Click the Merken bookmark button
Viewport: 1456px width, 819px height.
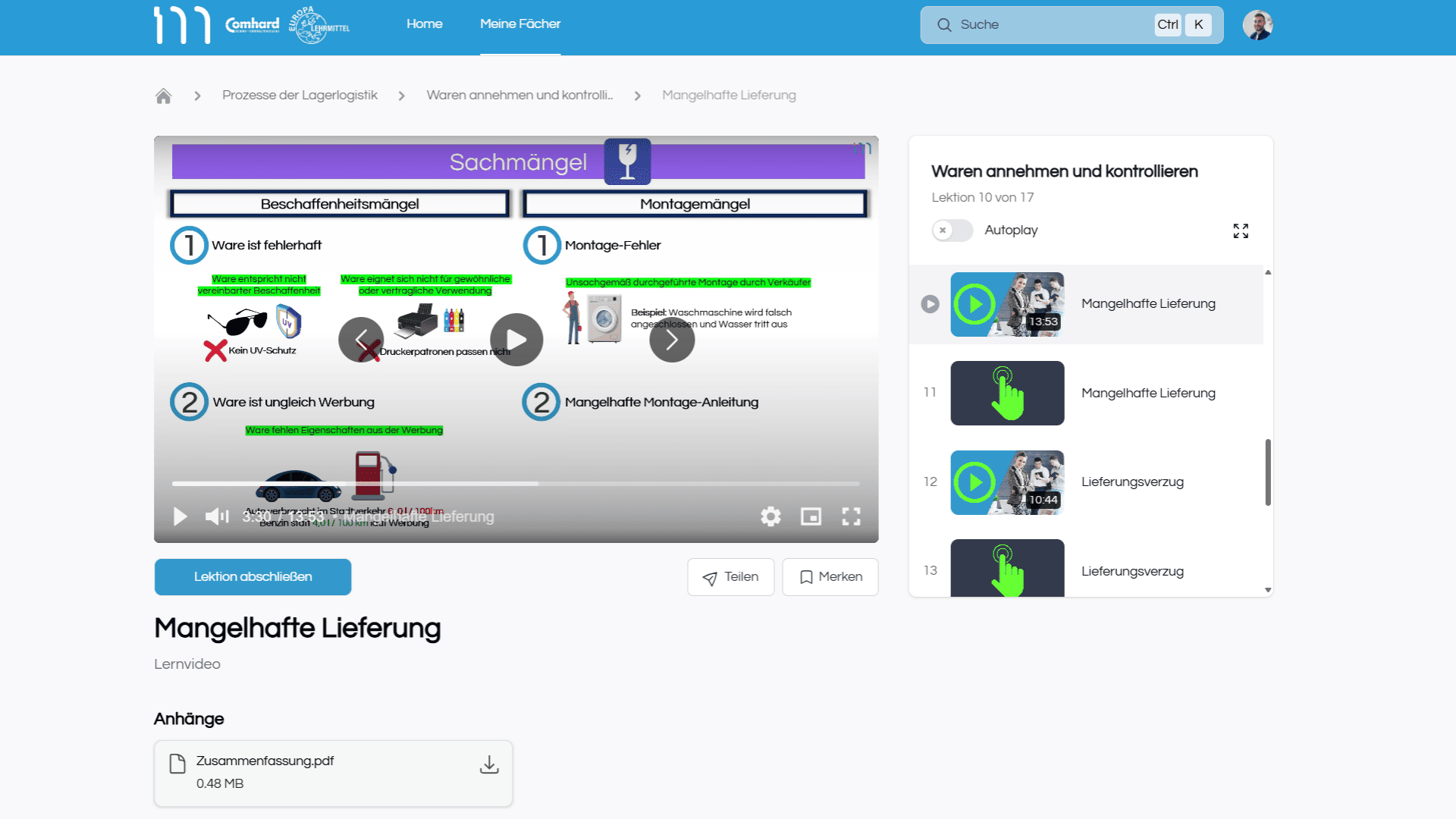tap(830, 577)
